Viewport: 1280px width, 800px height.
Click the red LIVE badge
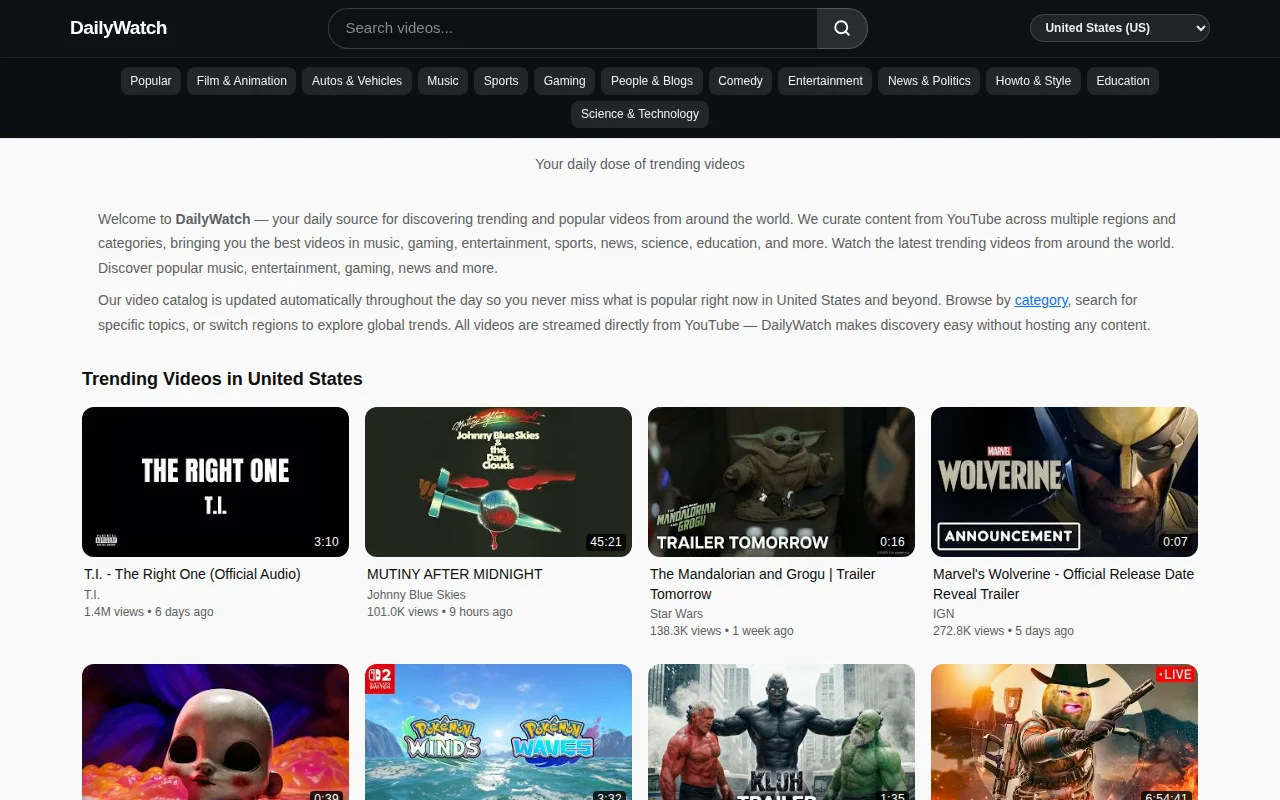click(1175, 674)
